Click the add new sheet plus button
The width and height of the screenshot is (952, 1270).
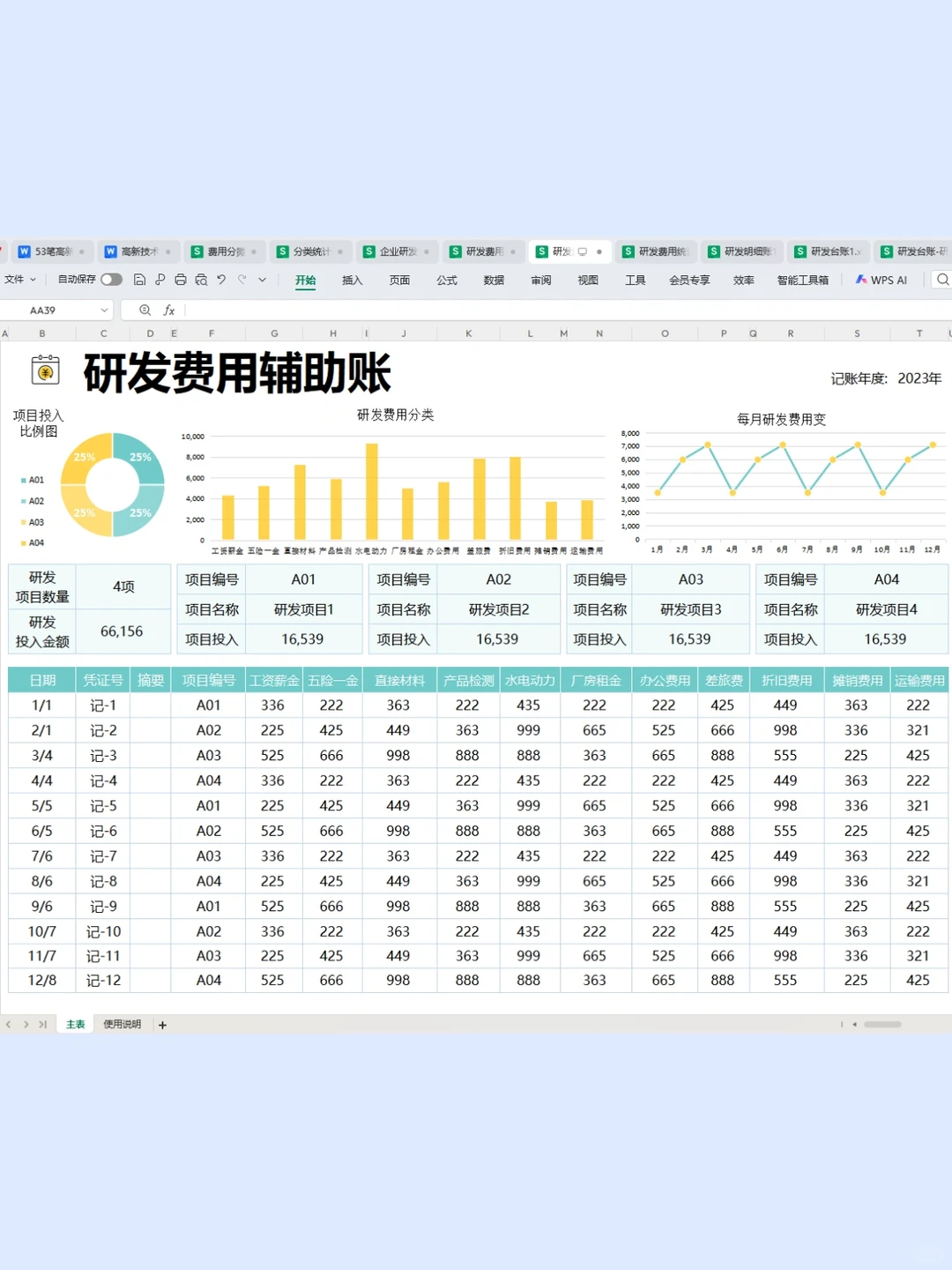162,1025
